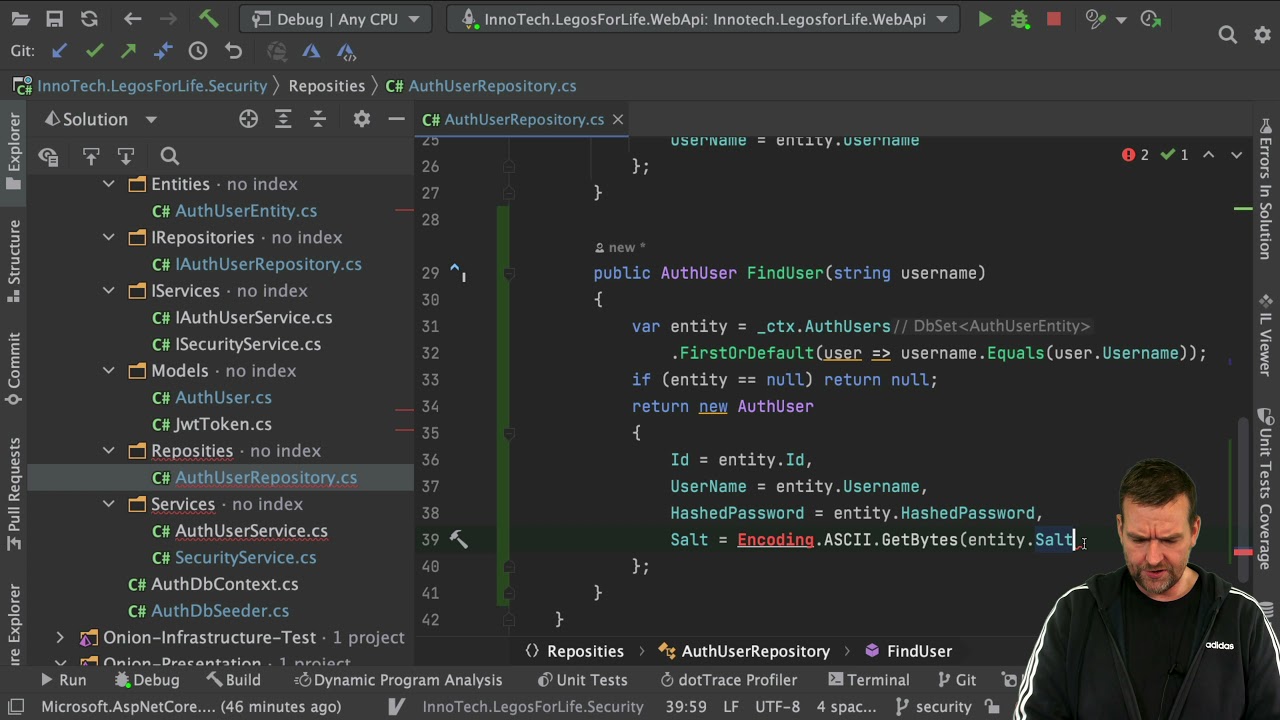Viewport: 1280px width, 720px height.
Task: Click the Reload/Synchronize toolbar icon
Action: pyautogui.click(x=89, y=19)
